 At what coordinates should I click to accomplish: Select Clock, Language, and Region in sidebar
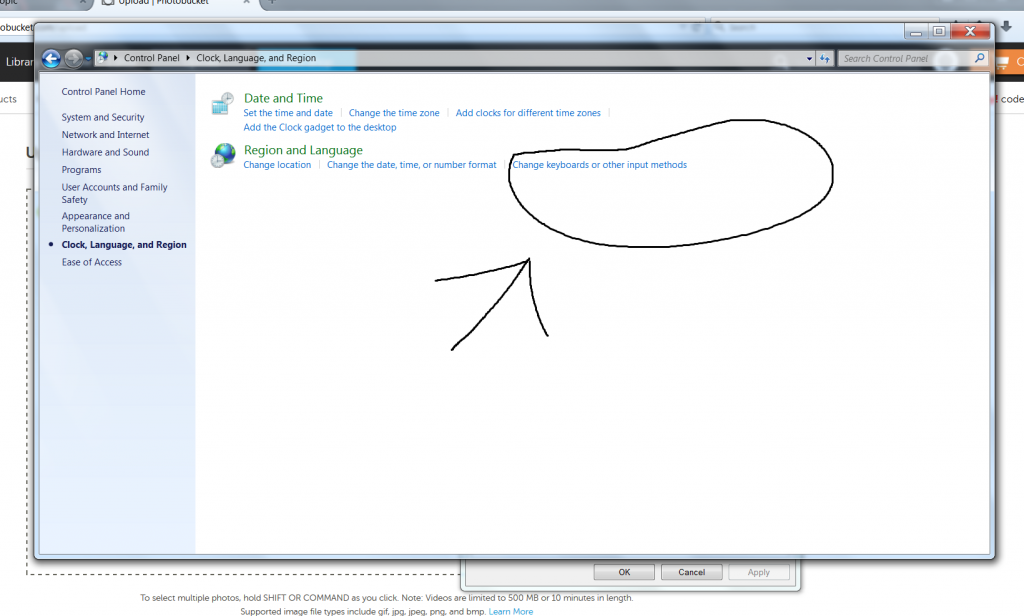[x=124, y=245]
